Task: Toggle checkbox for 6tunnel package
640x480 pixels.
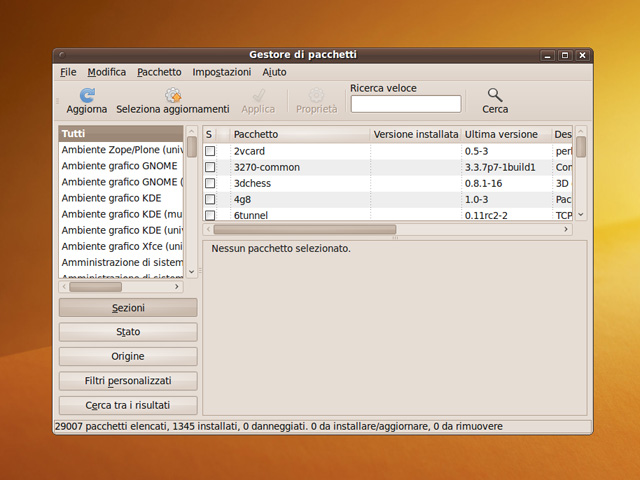Action: (210, 215)
